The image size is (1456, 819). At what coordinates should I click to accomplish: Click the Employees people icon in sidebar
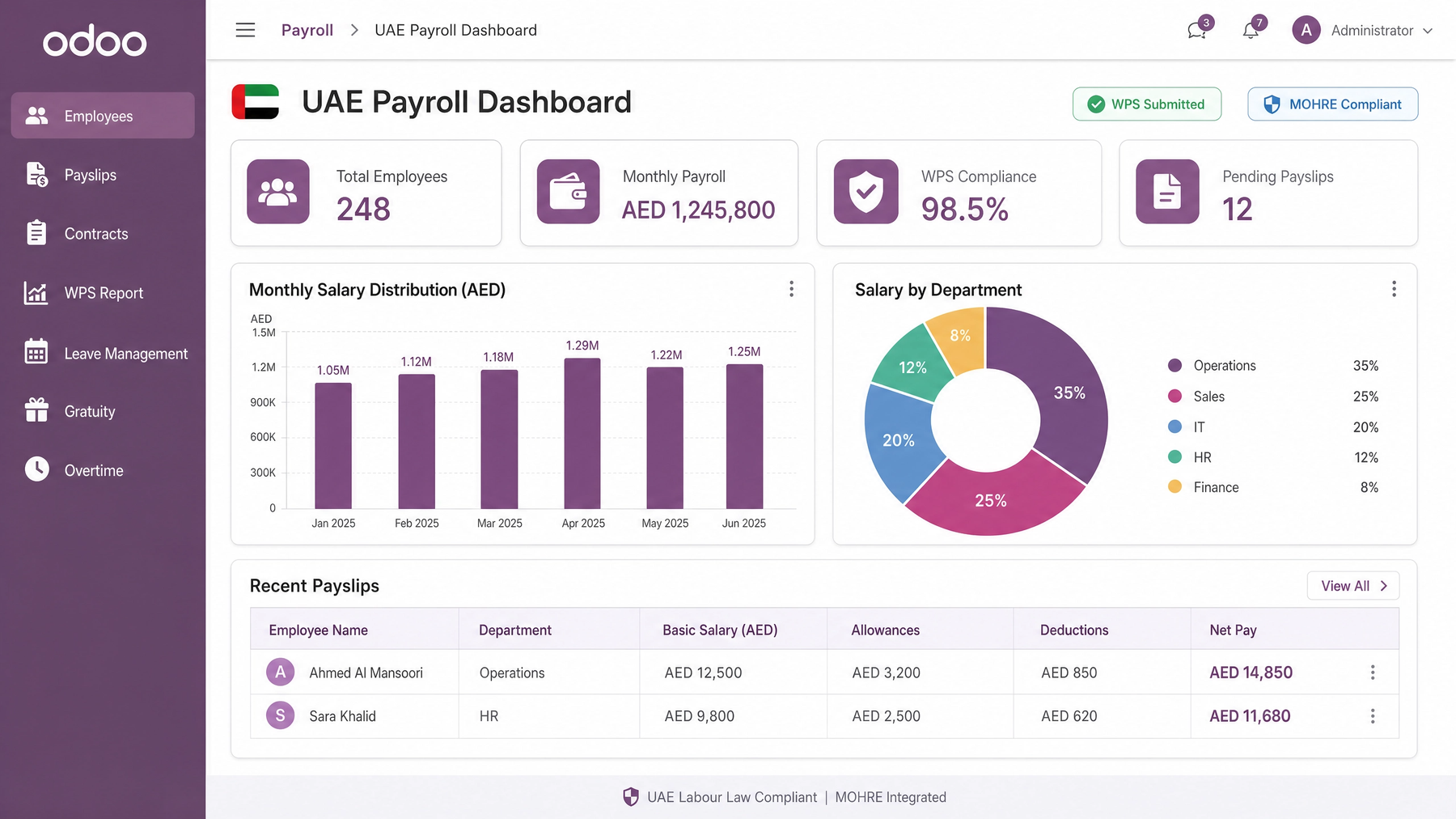(x=36, y=116)
